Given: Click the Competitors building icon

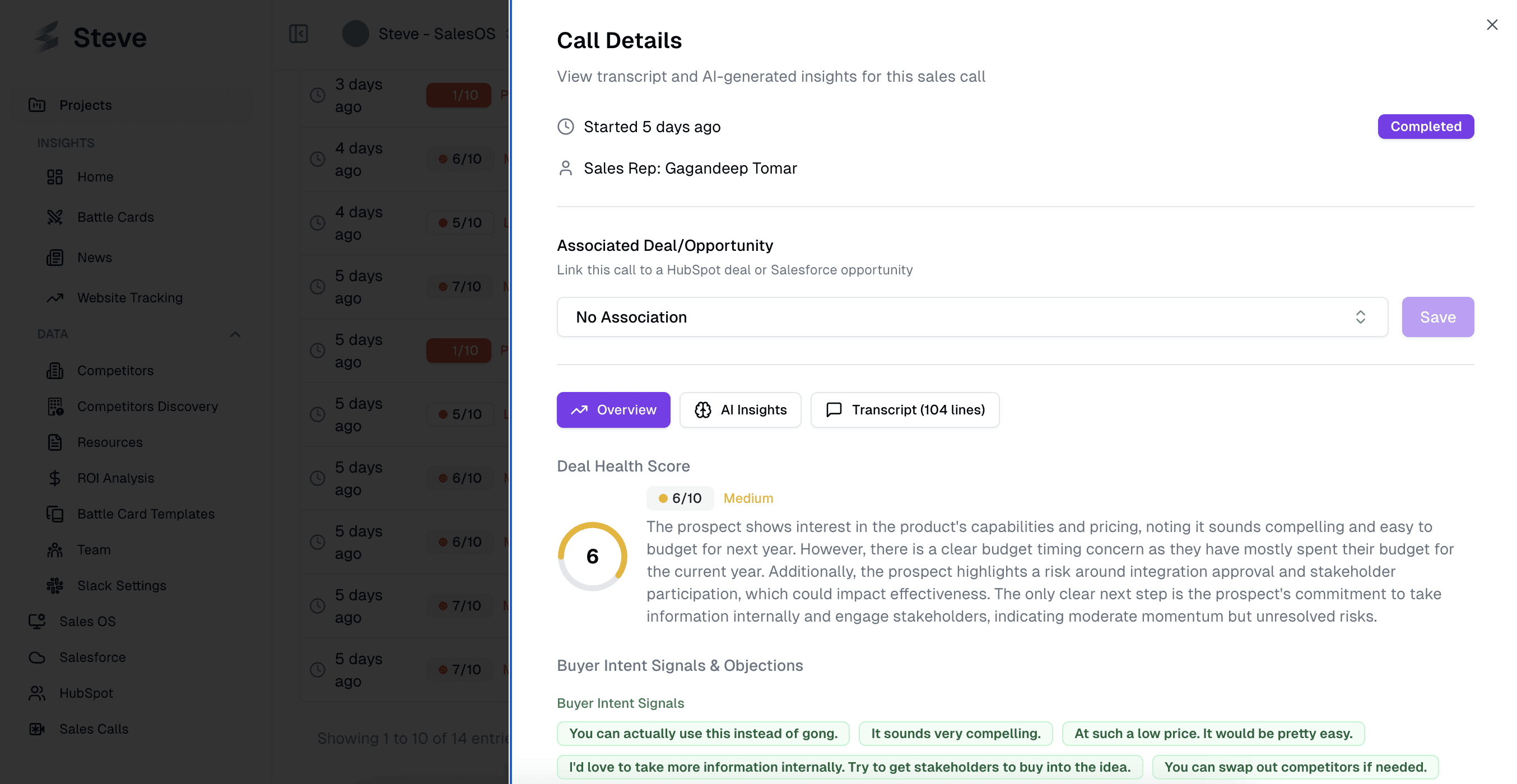Looking at the screenshot, I should 55,371.
